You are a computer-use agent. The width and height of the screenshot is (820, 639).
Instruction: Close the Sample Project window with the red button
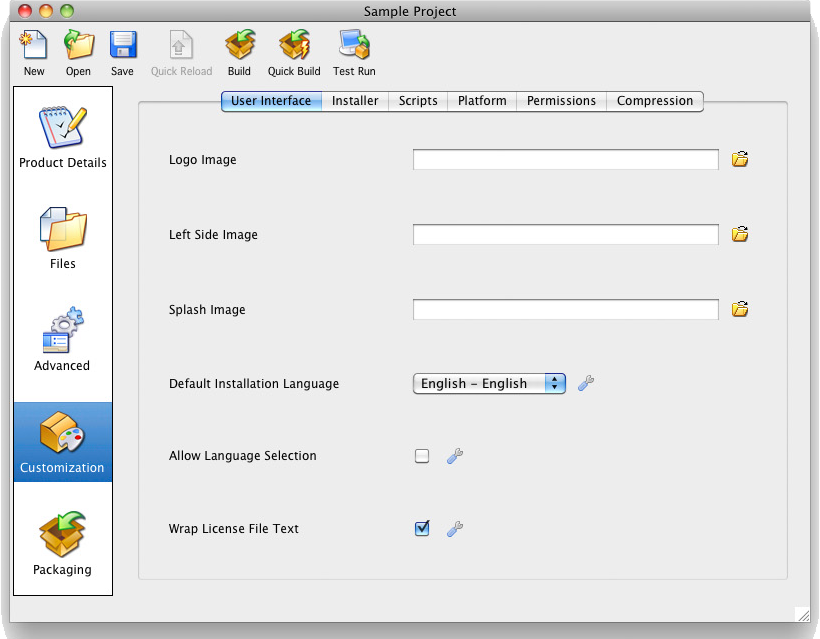click(25, 10)
